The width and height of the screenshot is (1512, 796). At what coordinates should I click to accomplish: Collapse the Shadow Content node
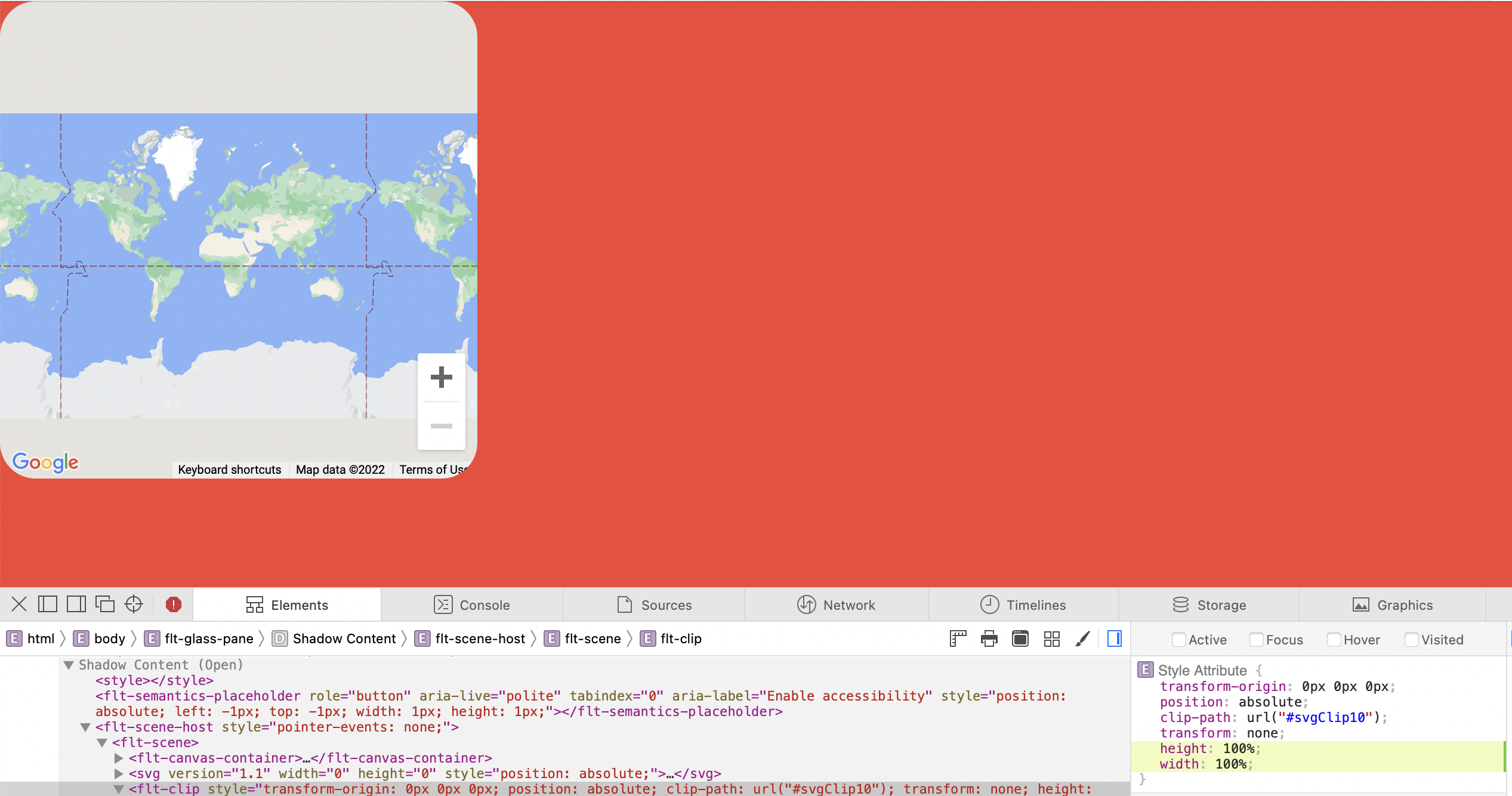tap(70, 664)
